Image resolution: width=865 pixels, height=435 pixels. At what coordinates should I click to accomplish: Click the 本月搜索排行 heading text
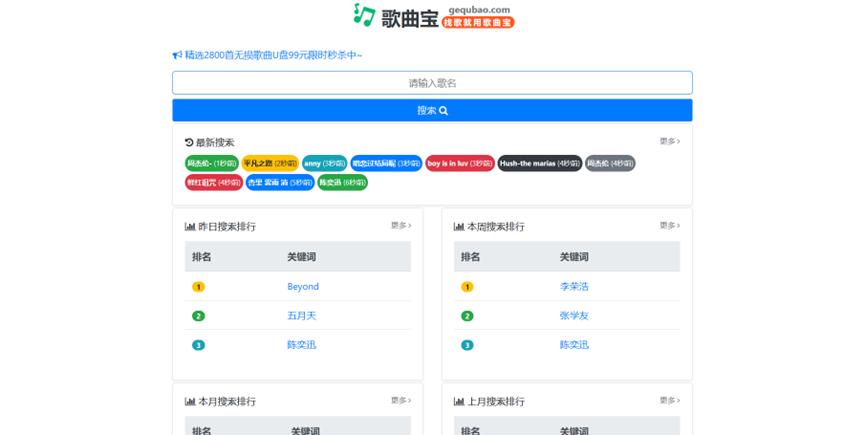coord(227,401)
